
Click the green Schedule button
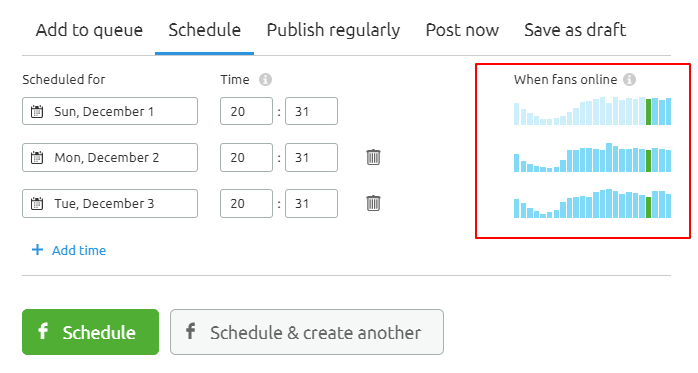pos(90,332)
